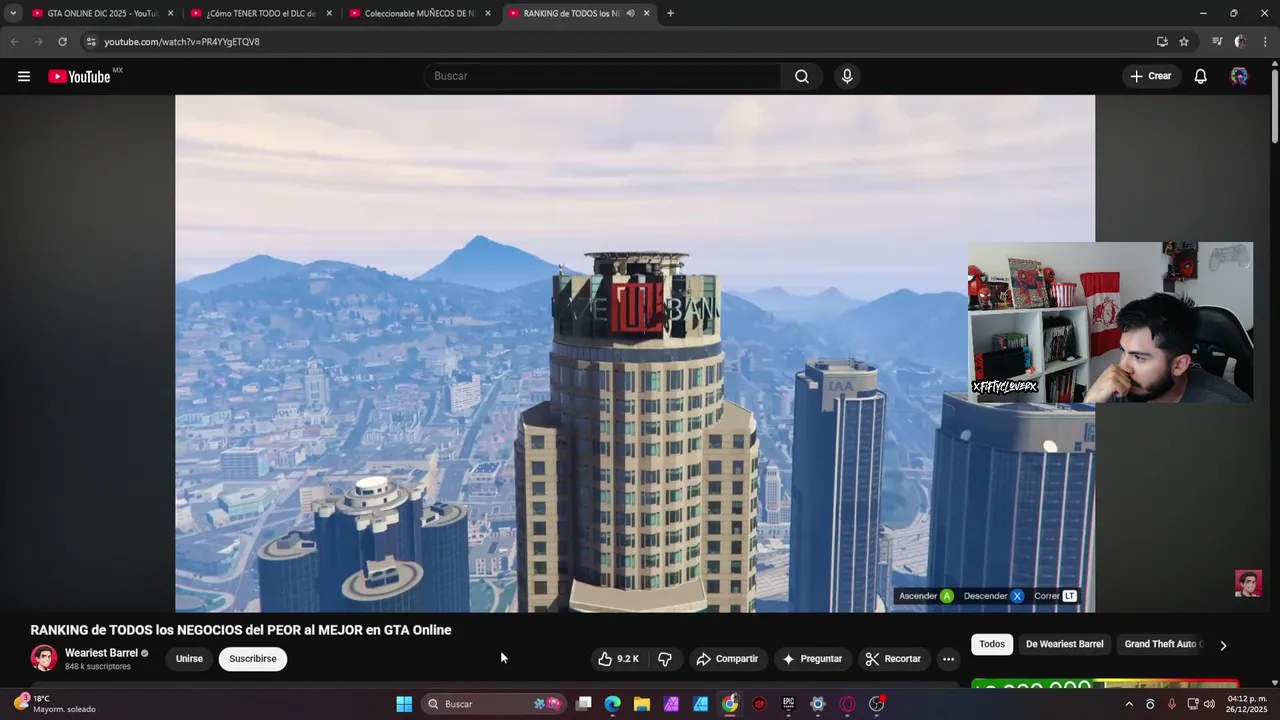Click the Preguntar button
The width and height of the screenshot is (1280, 720).
click(x=813, y=659)
